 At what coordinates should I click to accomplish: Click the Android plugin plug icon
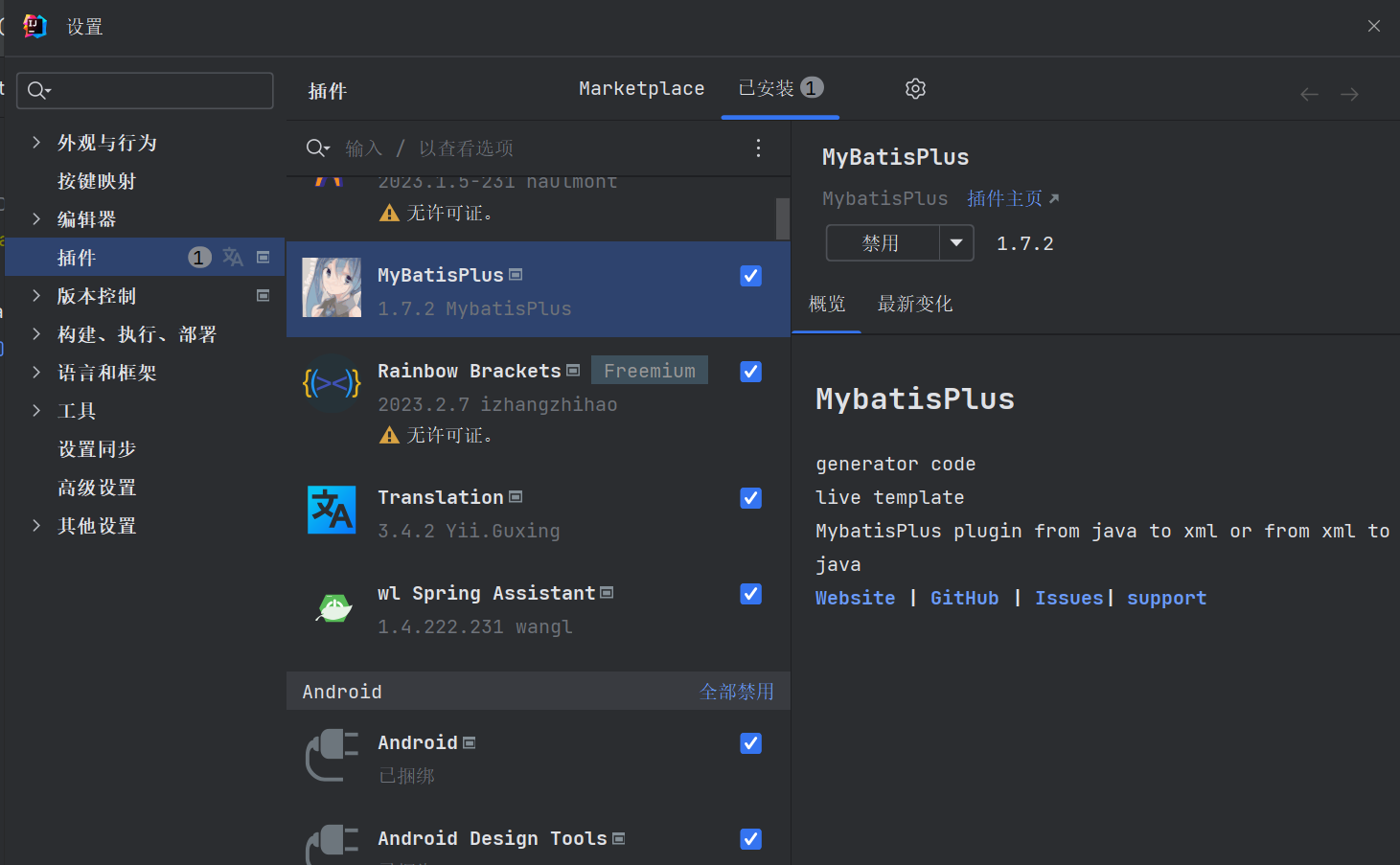(332, 755)
